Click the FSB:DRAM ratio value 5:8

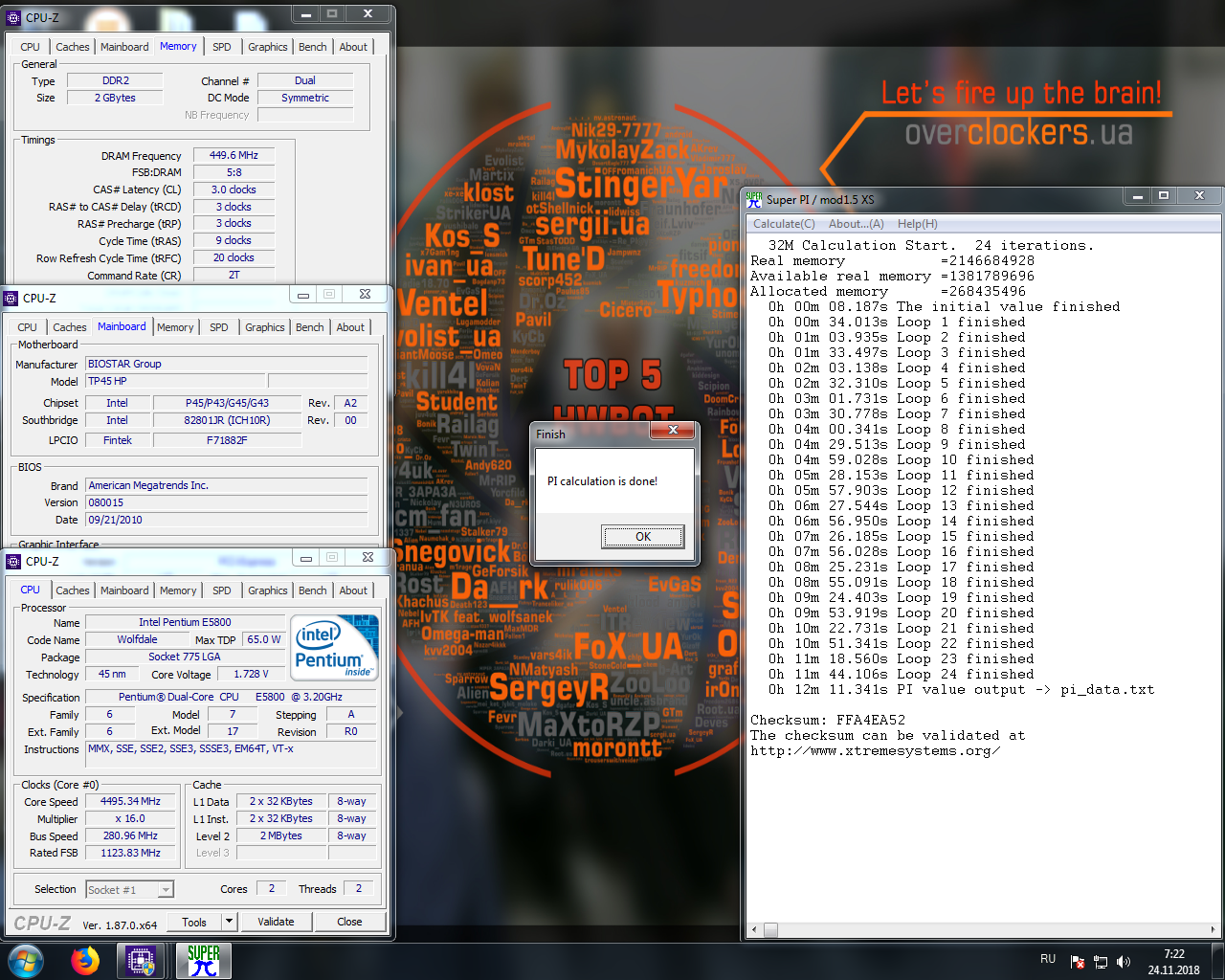coord(234,172)
